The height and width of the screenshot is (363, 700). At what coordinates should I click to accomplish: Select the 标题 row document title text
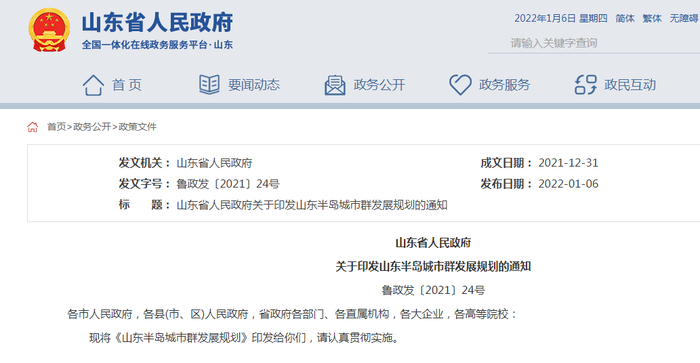click(312, 205)
